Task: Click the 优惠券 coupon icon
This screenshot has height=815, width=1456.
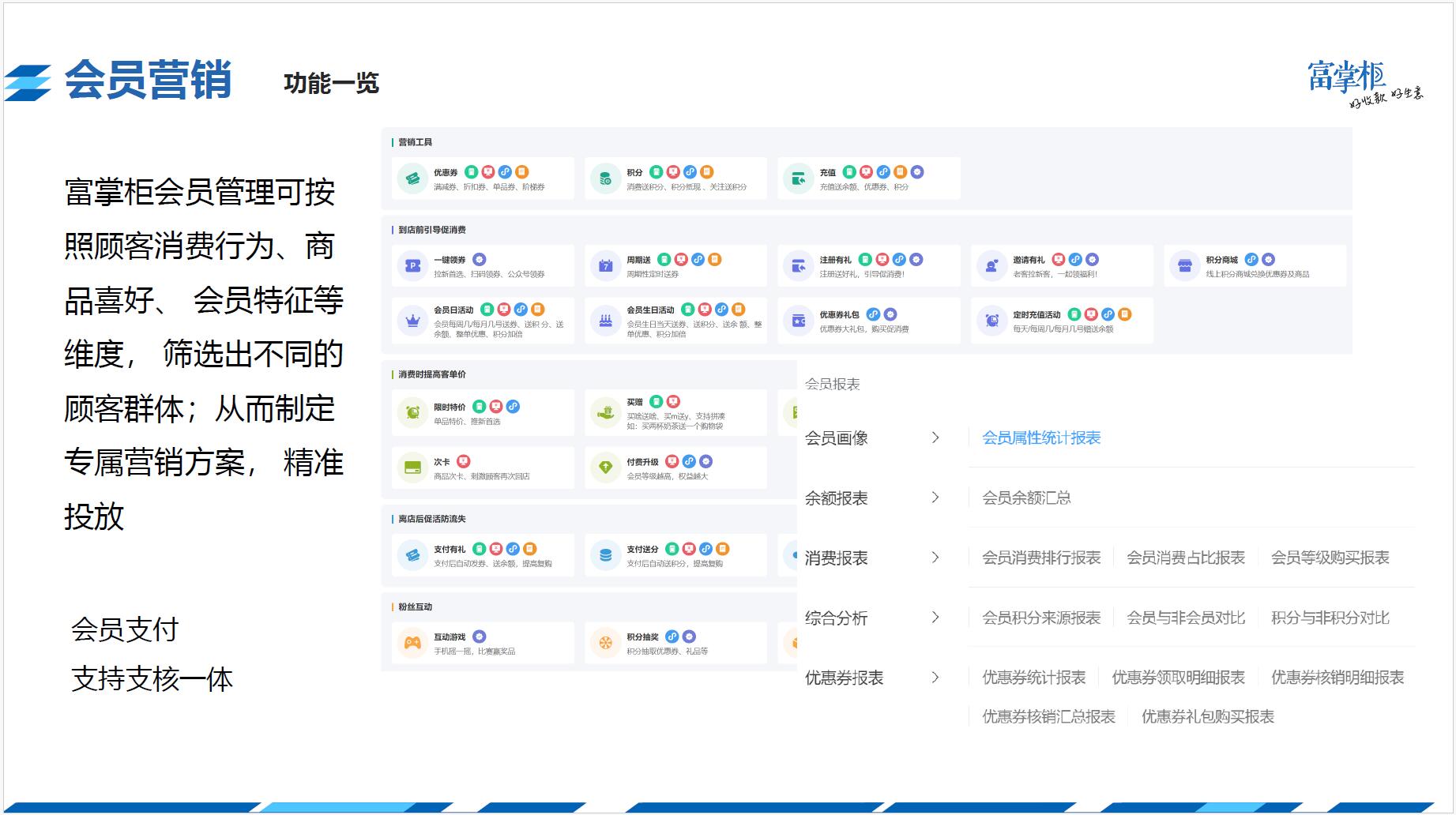Action: (x=412, y=178)
